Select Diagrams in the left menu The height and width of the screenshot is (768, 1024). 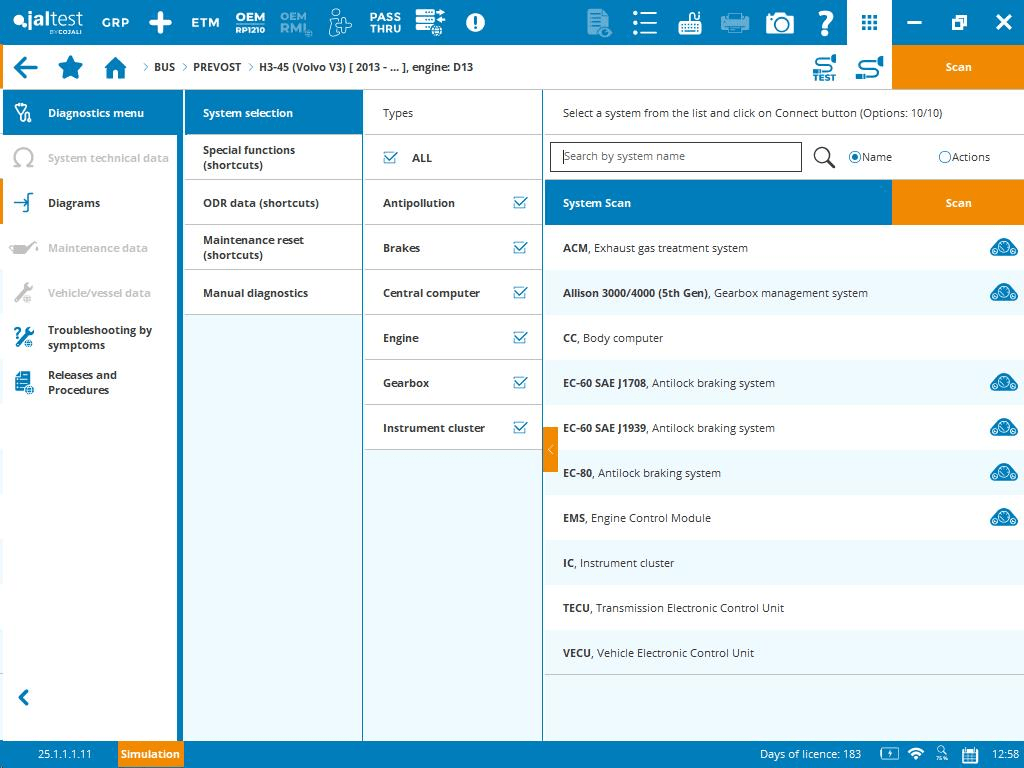(74, 203)
